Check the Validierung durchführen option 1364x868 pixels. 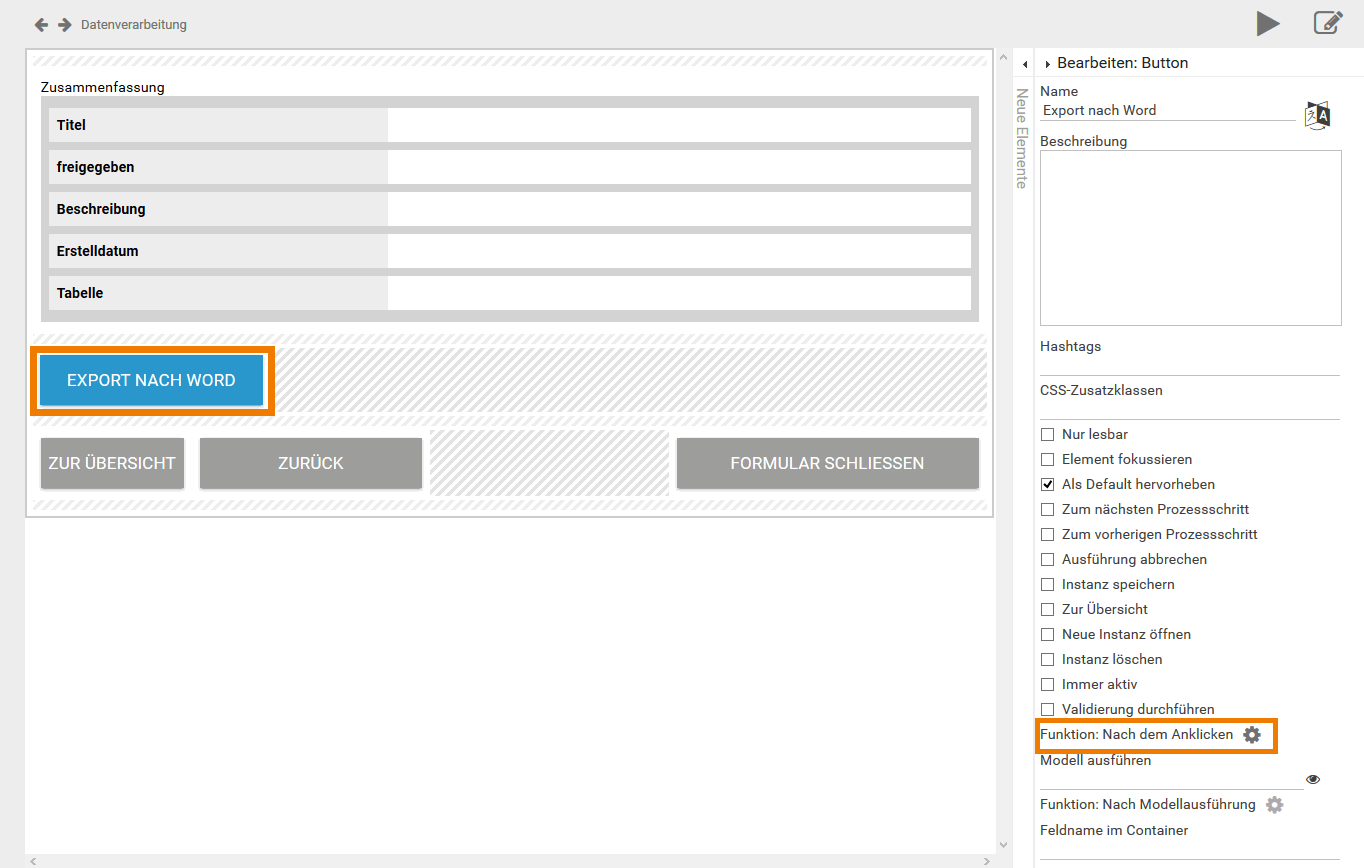pyautogui.click(x=1047, y=709)
